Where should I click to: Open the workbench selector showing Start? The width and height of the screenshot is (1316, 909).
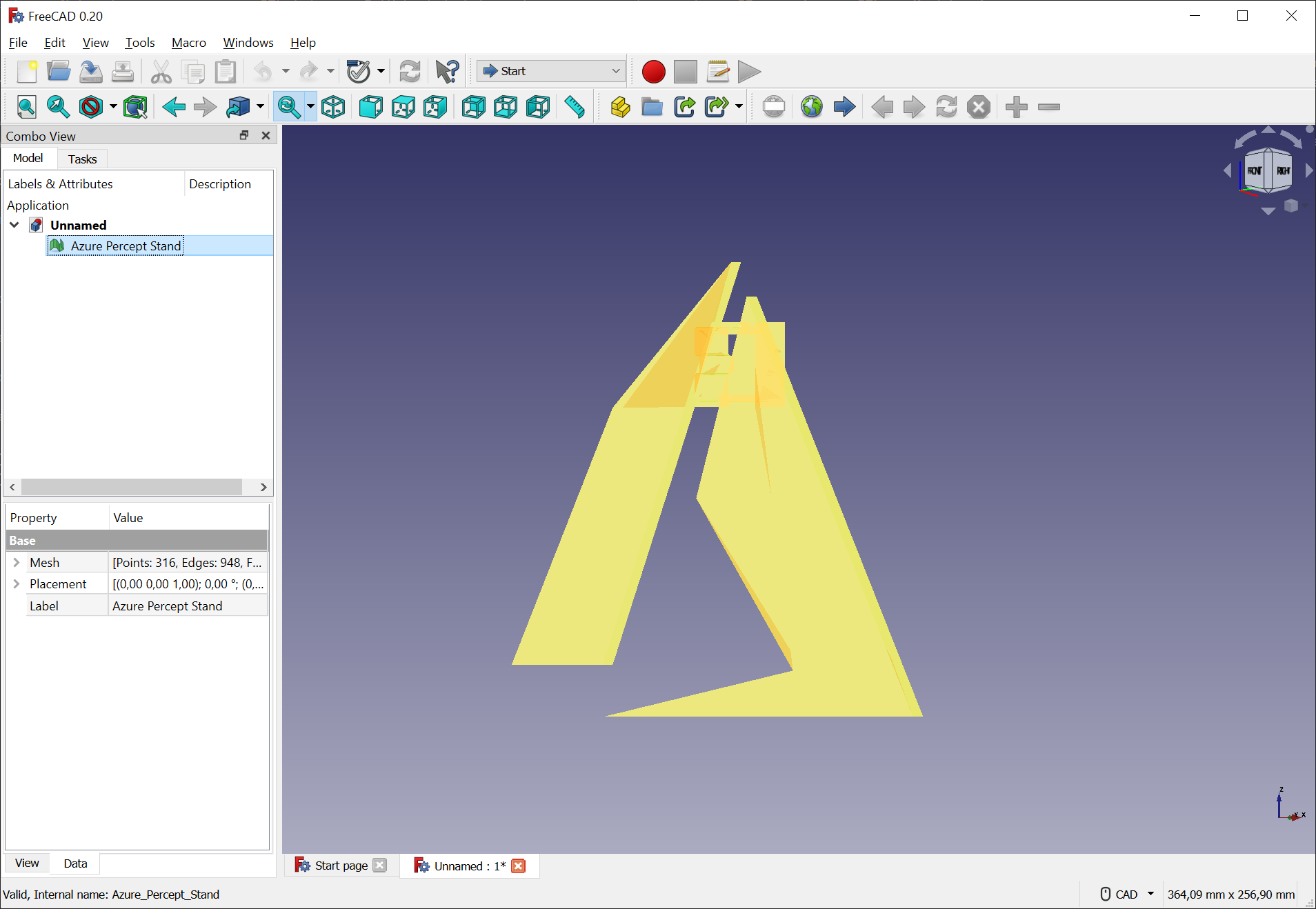coord(550,71)
